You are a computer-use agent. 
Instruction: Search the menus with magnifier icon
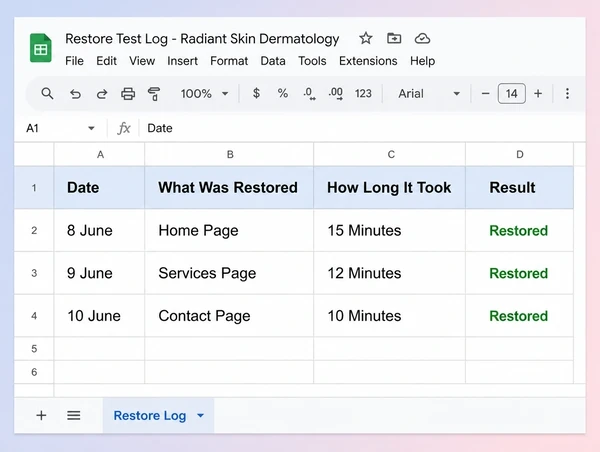[x=47, y=93]
